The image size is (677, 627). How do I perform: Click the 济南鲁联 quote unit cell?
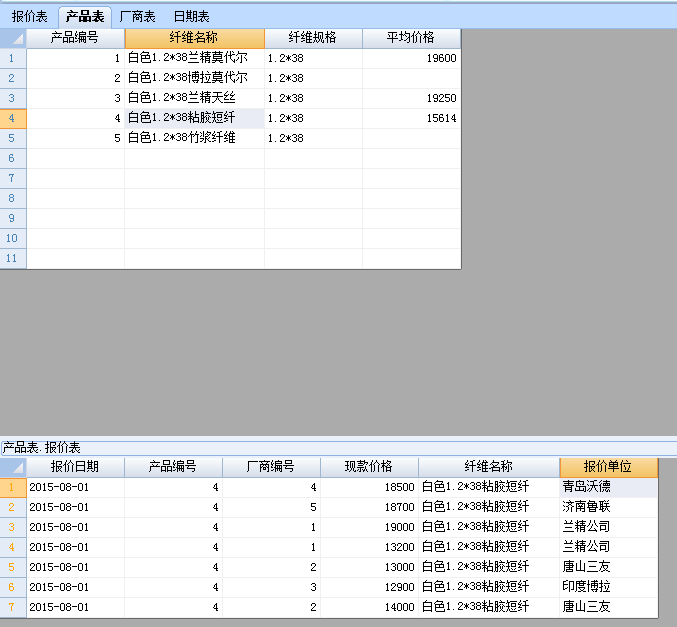click(x=608, y=507)
